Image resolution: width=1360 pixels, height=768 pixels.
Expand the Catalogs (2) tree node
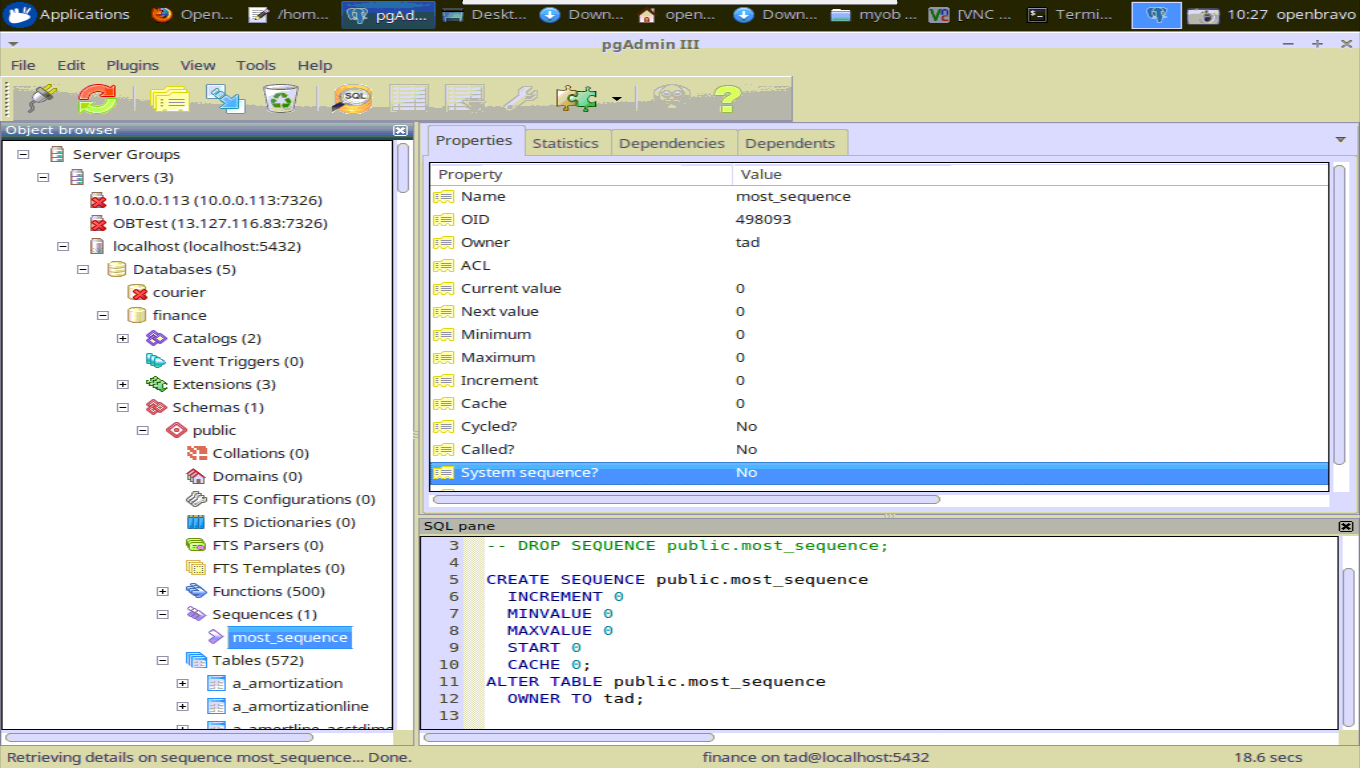(123, 339)
